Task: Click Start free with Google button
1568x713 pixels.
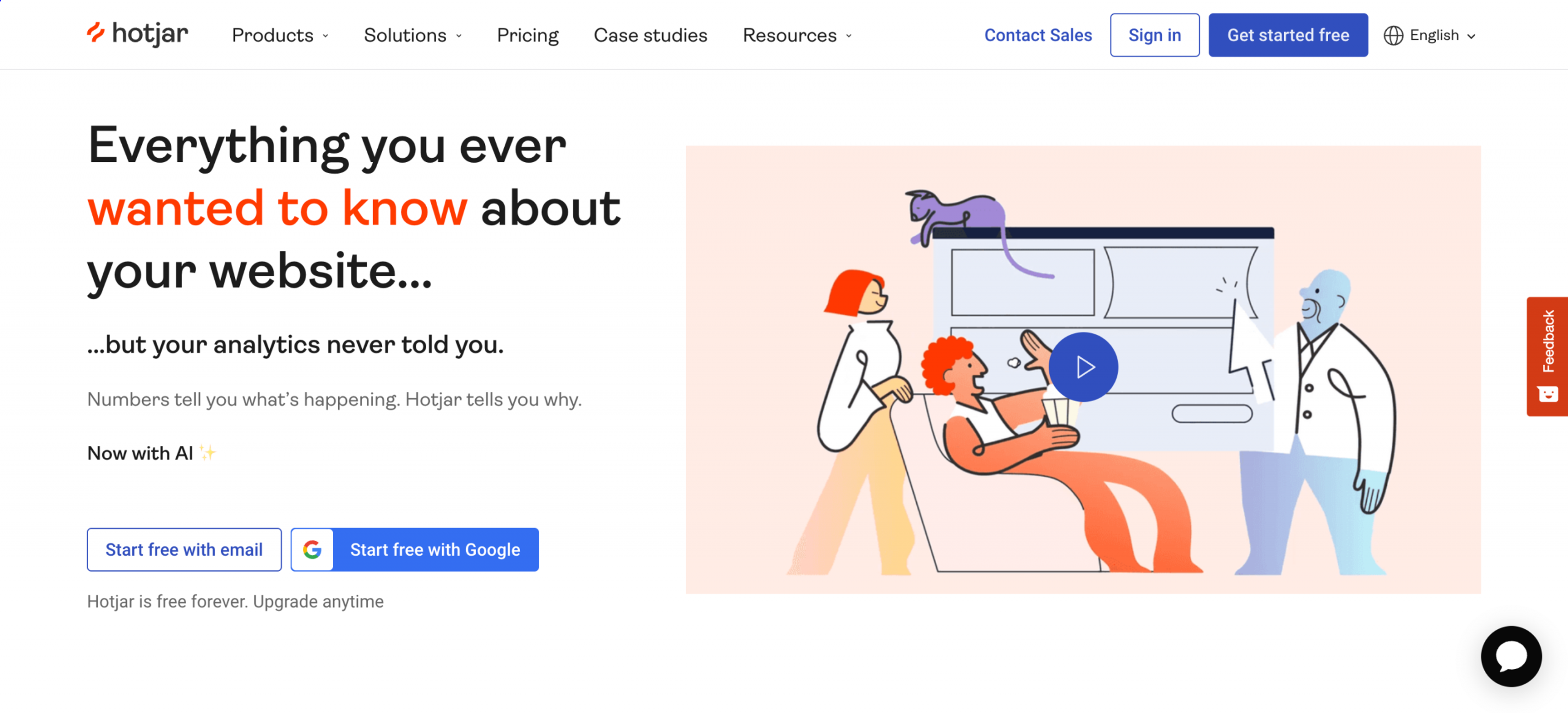Action: pos(434,549)
